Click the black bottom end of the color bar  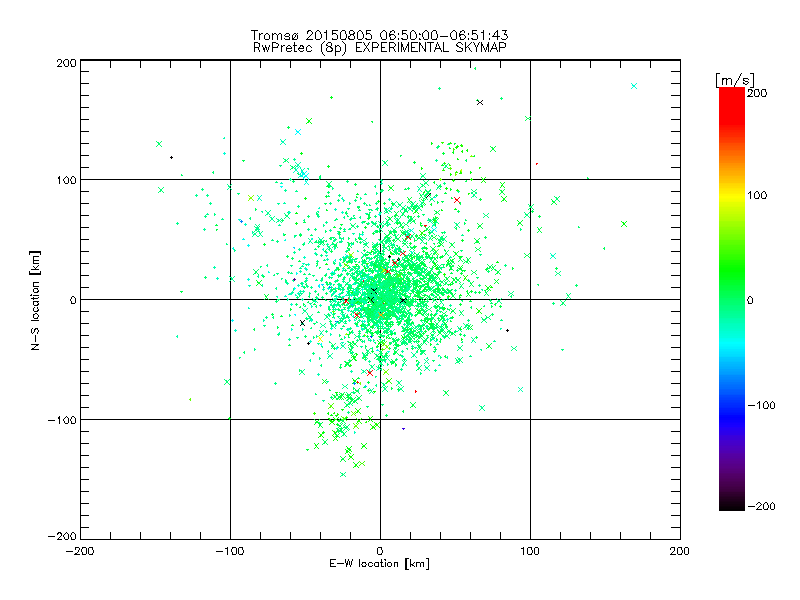click(x=732, y=505)
